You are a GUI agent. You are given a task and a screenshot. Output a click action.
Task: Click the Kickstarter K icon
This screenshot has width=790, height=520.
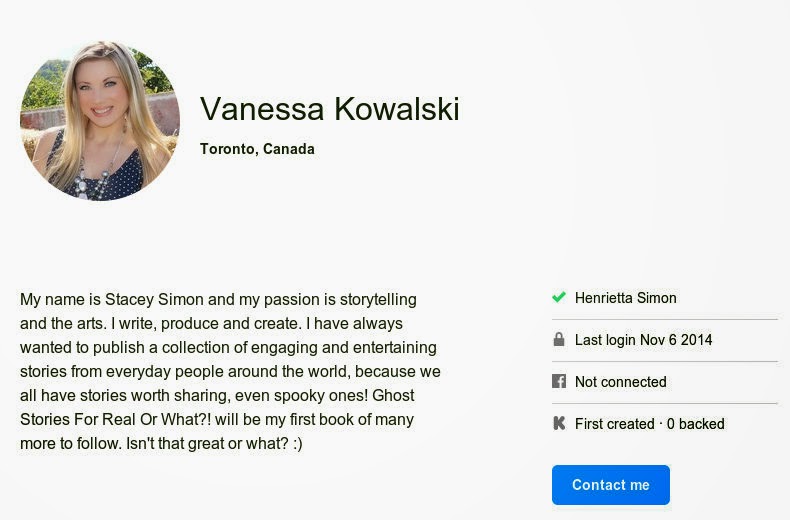[559, 424]
